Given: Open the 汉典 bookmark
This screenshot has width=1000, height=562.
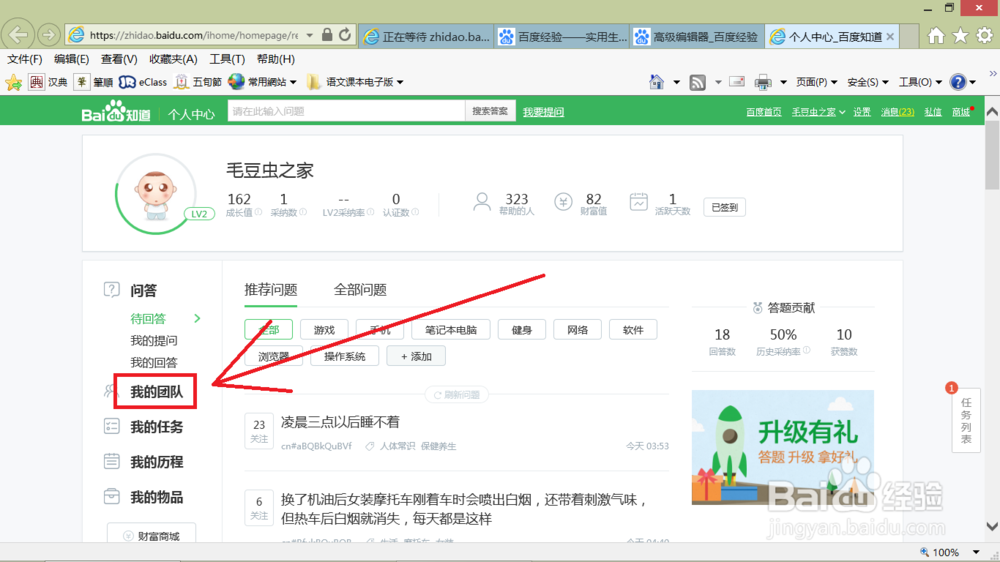Looking at the screenshot, I should pyautogui.click(x=48, y=82).
